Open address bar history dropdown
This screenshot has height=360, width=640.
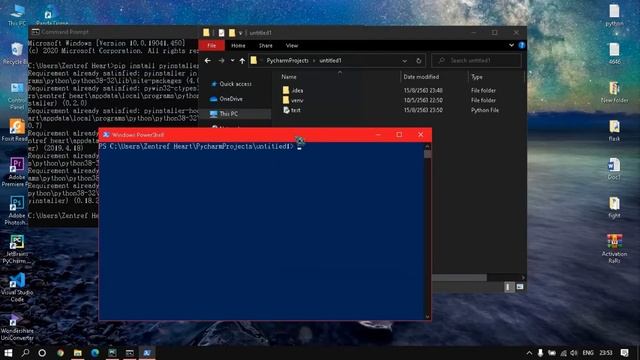coord(404,61)
